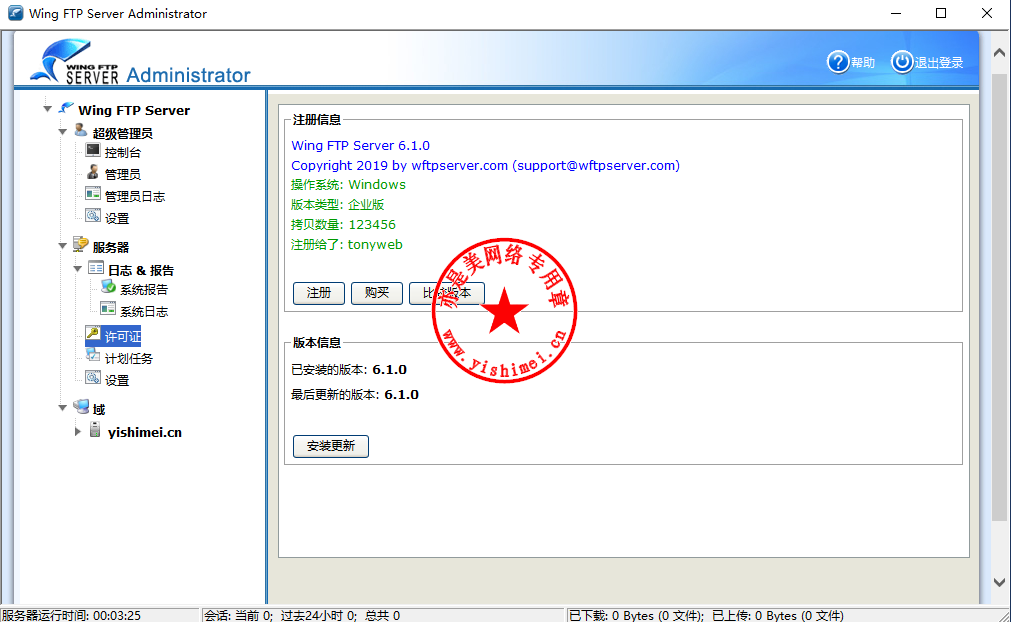The image size is (1011, 622).
Task: Open the 计划任务 scheduled task icon
Action: (x=93, y=356)
